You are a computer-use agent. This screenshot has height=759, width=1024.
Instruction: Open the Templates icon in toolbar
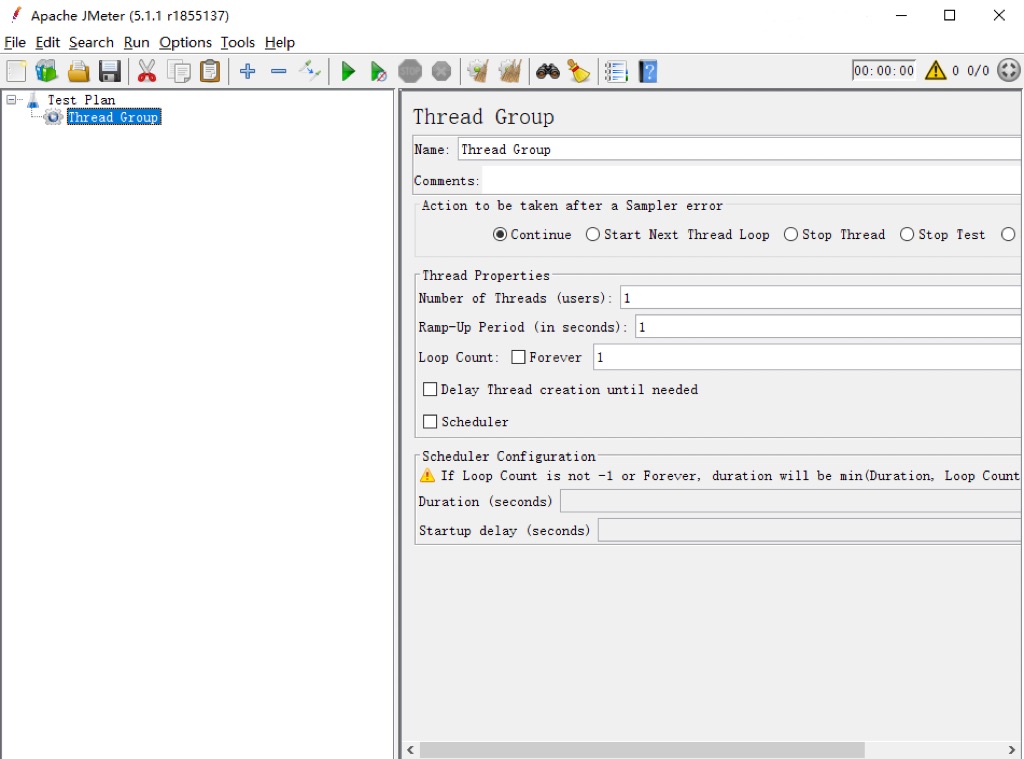[x=46, y=71]
